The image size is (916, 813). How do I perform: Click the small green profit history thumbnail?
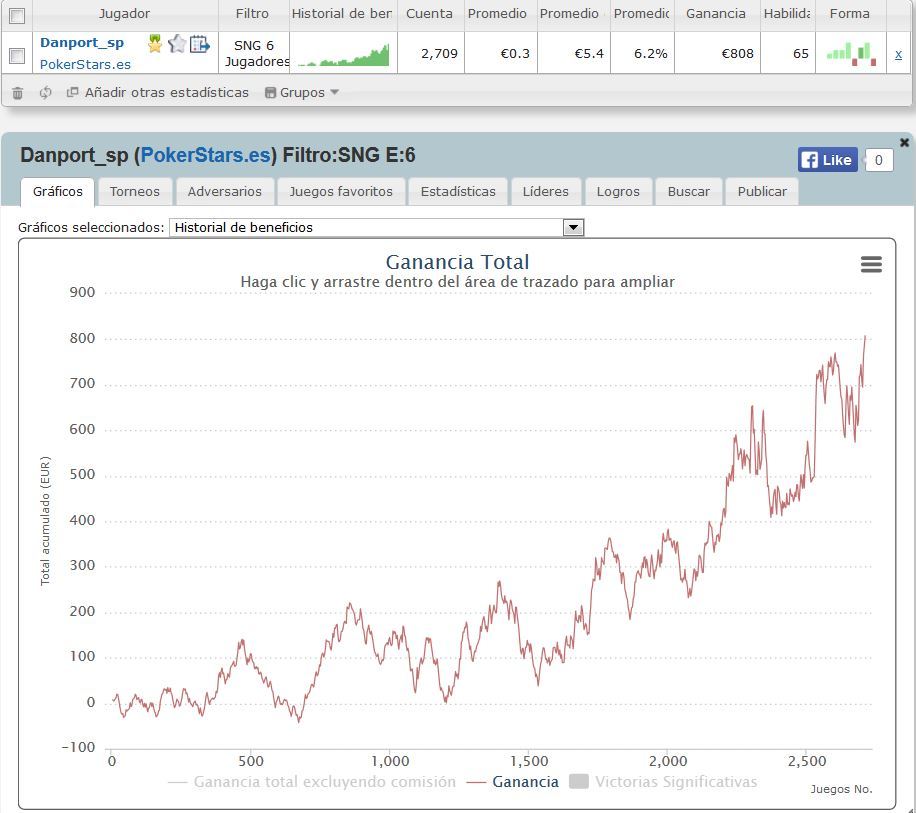(x=344, y=54)
